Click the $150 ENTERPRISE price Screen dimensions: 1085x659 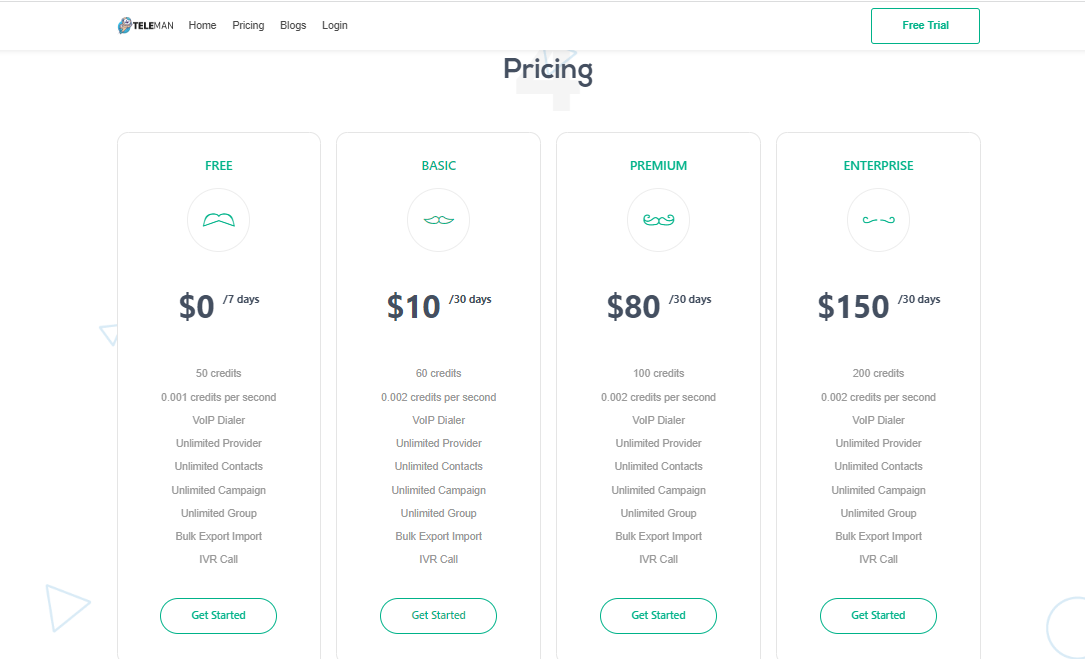pos(853,306)
